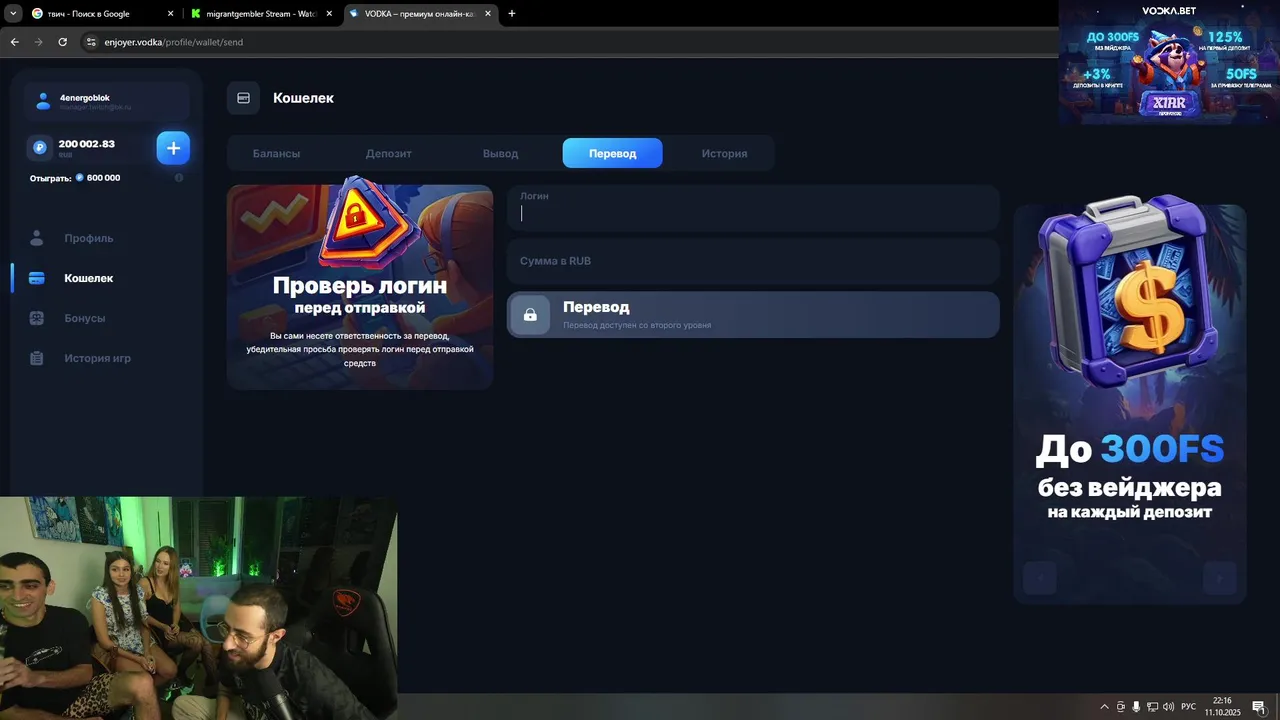Click the История игр clipboard icon

pyautogui.click(x=37, y=358)
